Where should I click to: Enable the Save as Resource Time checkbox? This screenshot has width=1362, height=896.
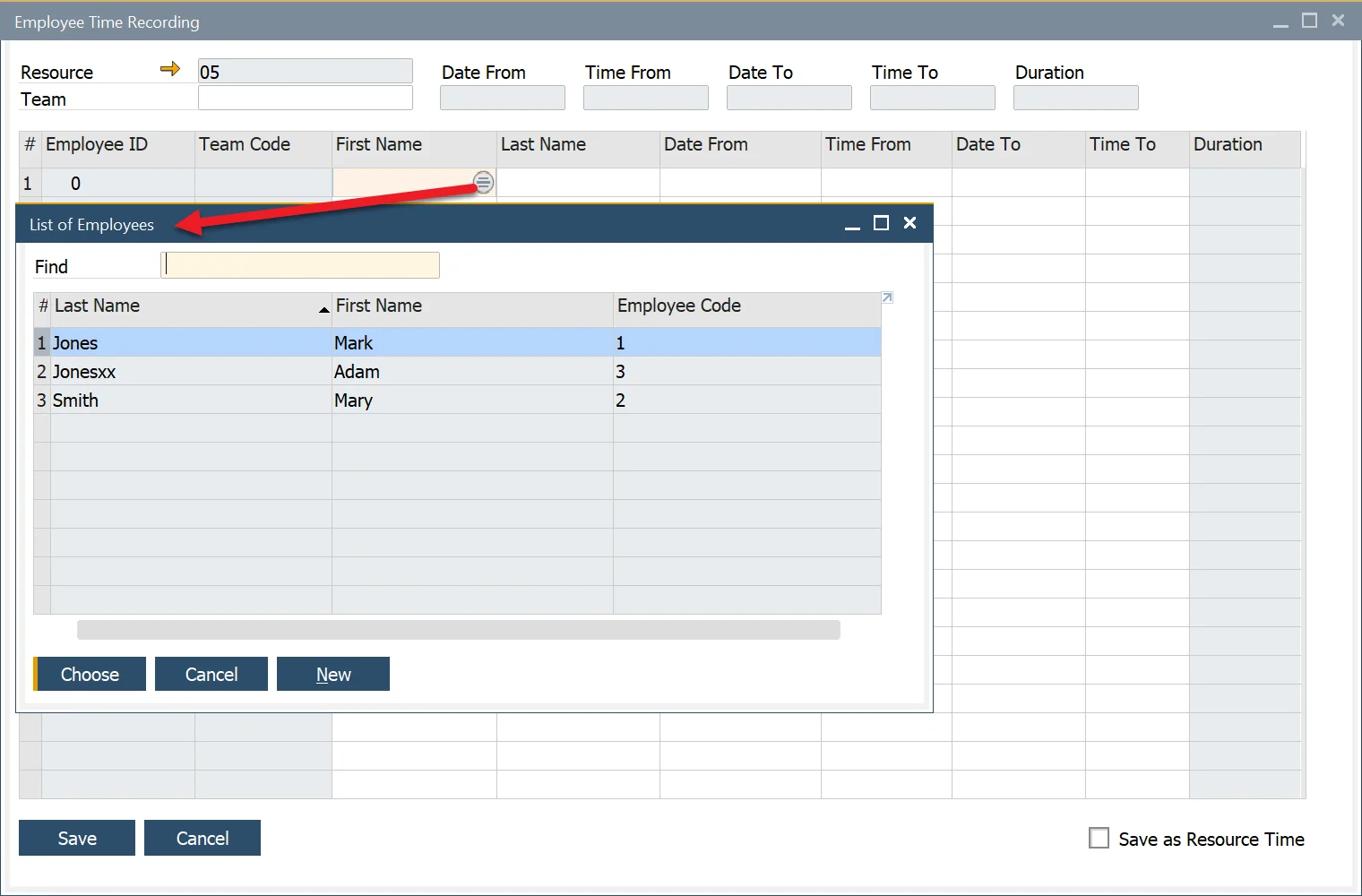point(1099,838)
